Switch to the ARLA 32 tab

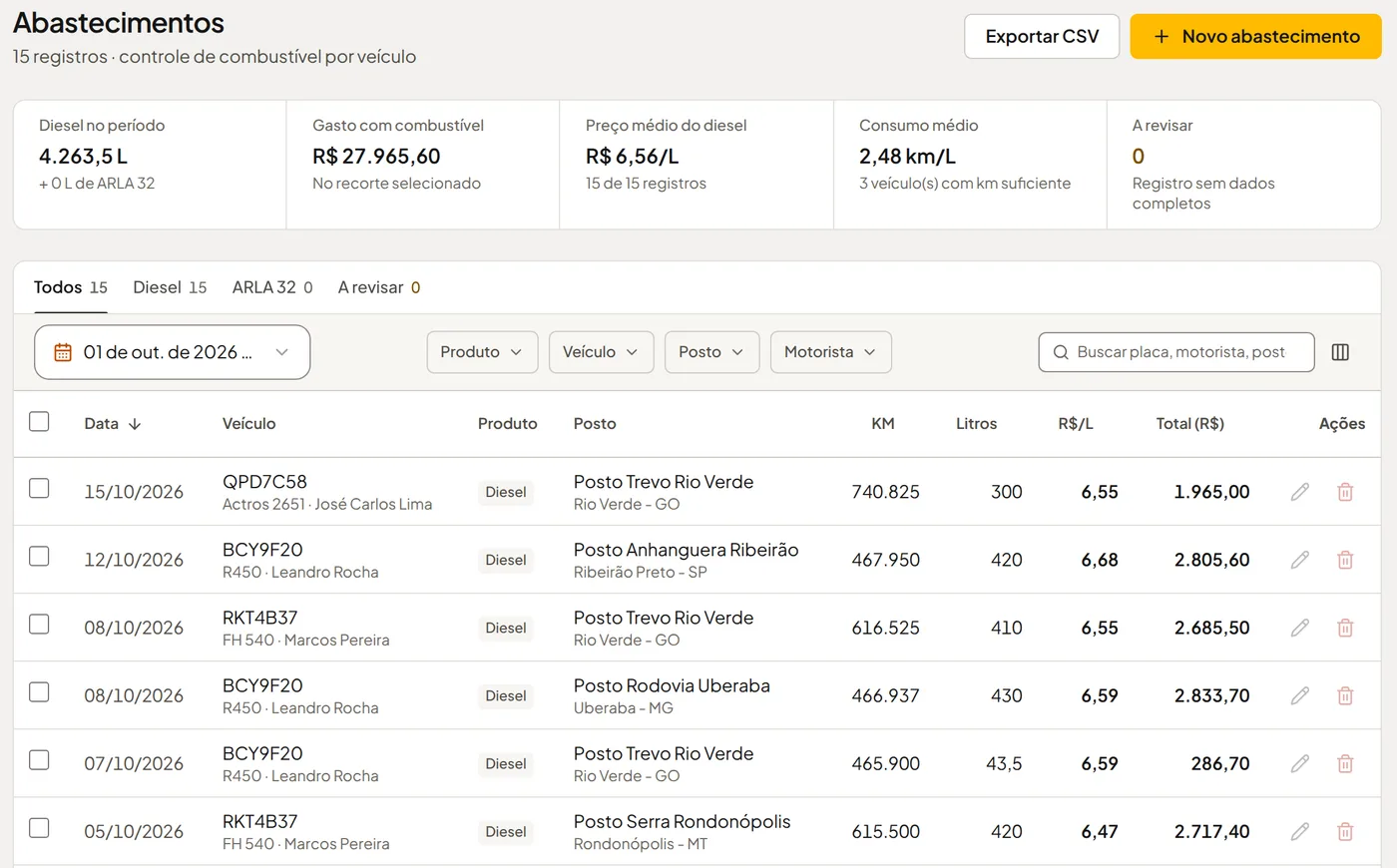pyautogui.click(x=272, y=287)
